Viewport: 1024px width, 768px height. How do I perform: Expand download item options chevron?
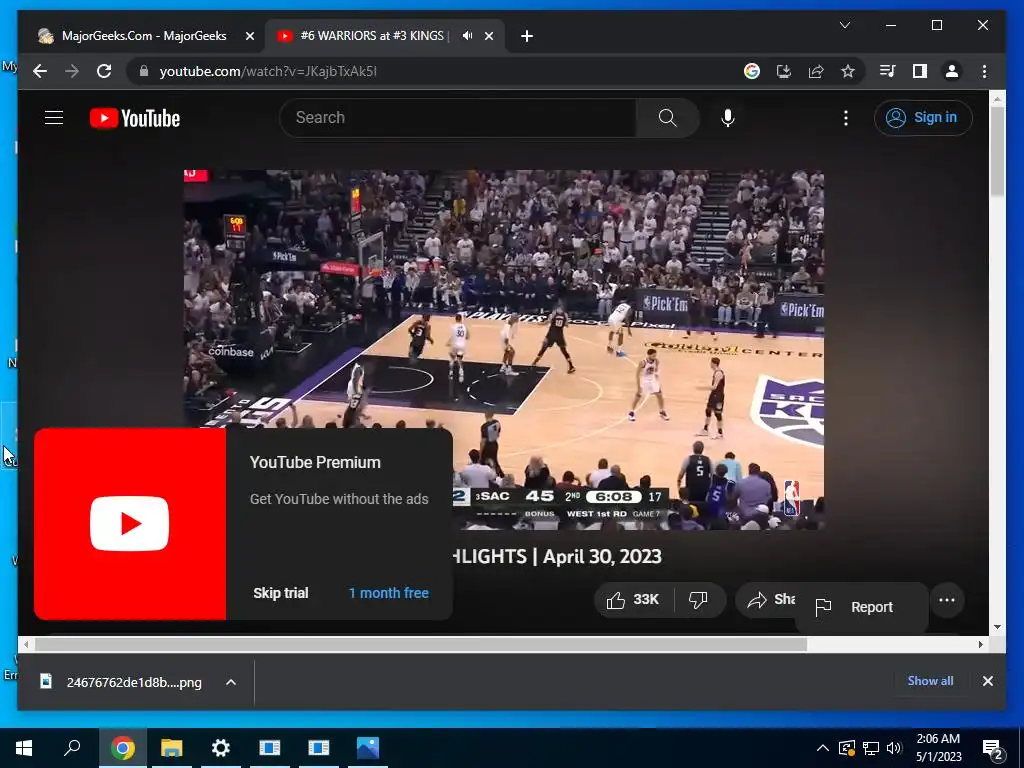(x=231, y=682)
